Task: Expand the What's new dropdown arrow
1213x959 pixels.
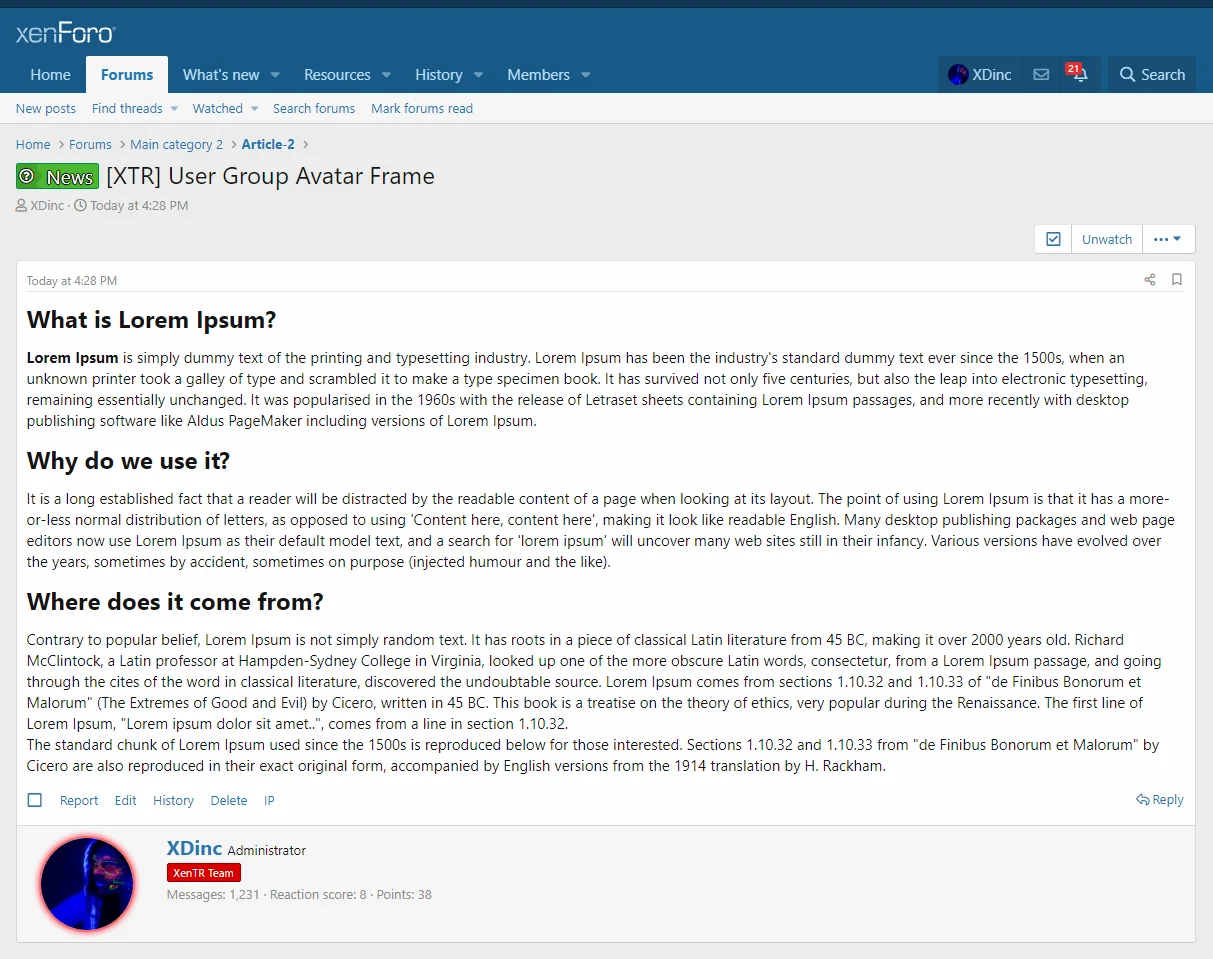Action: (275, 75)
